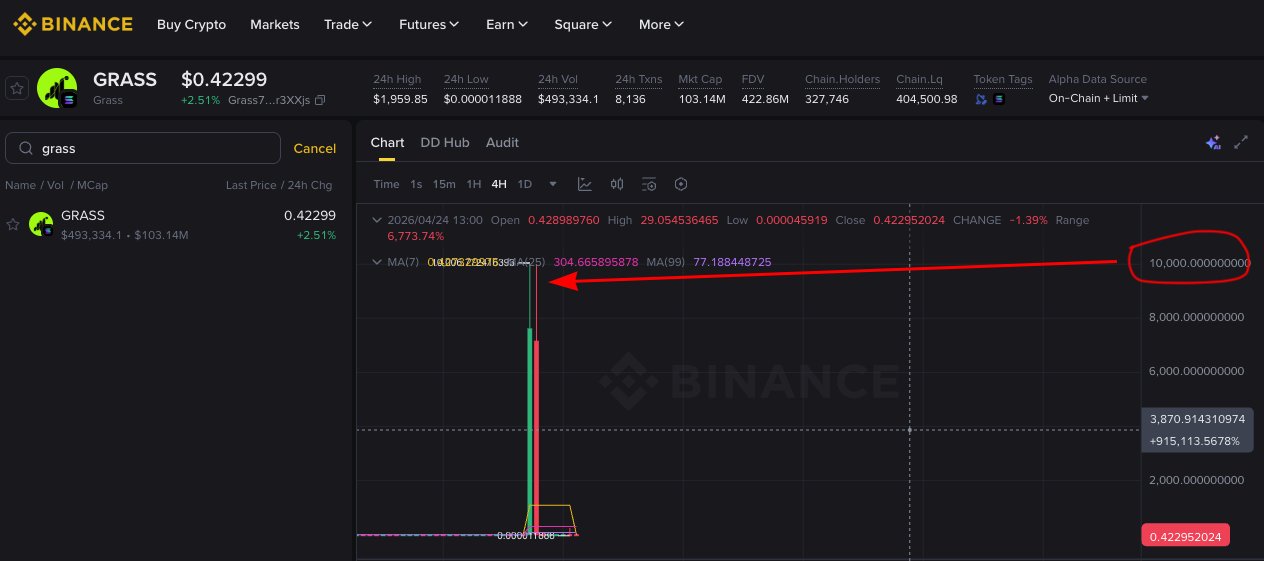Open chart display settings icon
The width and height of the screenshot is (1264, 561).
[x=649, y=184]
